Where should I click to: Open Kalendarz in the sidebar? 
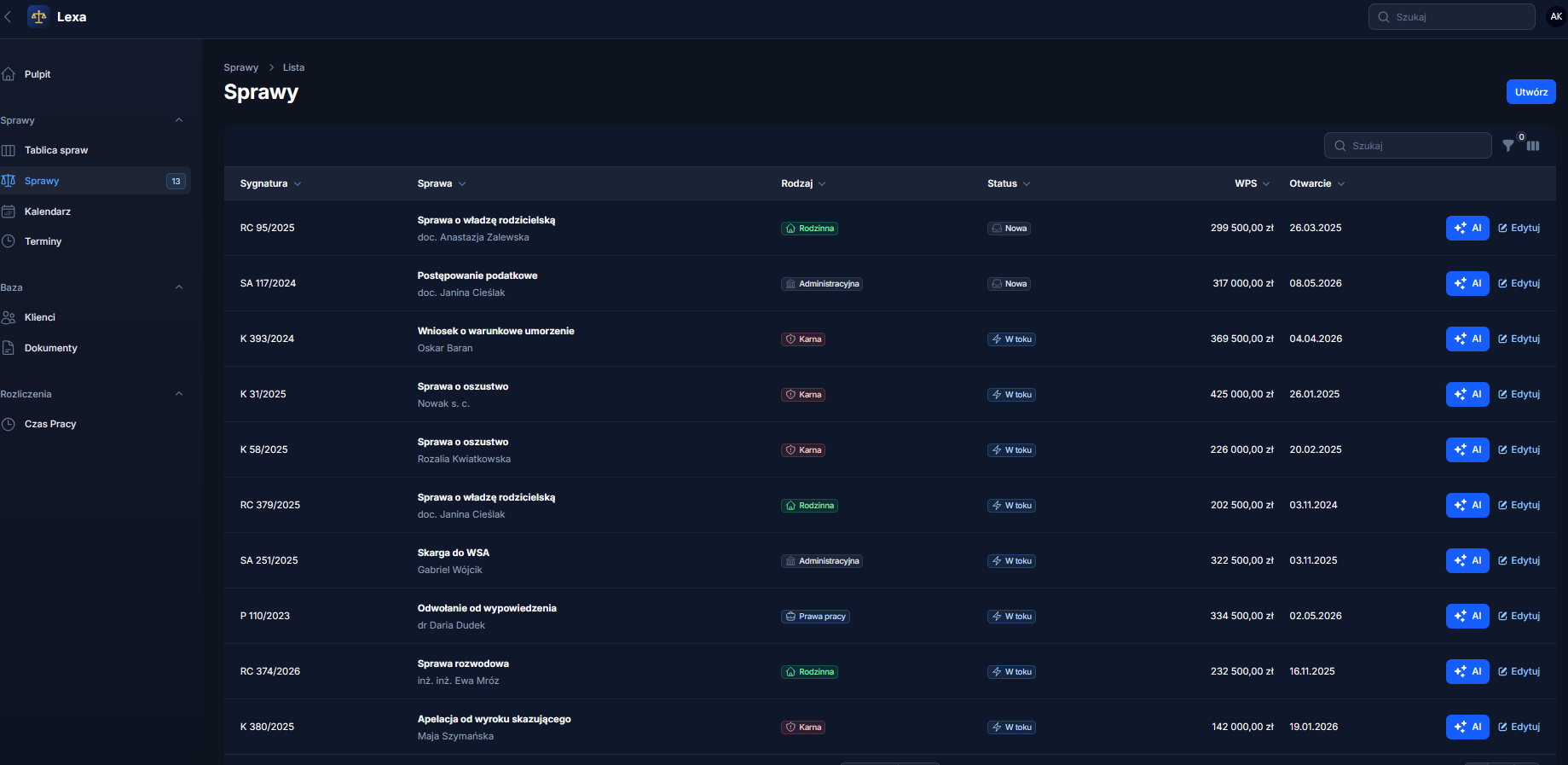[x=95, y=212]
